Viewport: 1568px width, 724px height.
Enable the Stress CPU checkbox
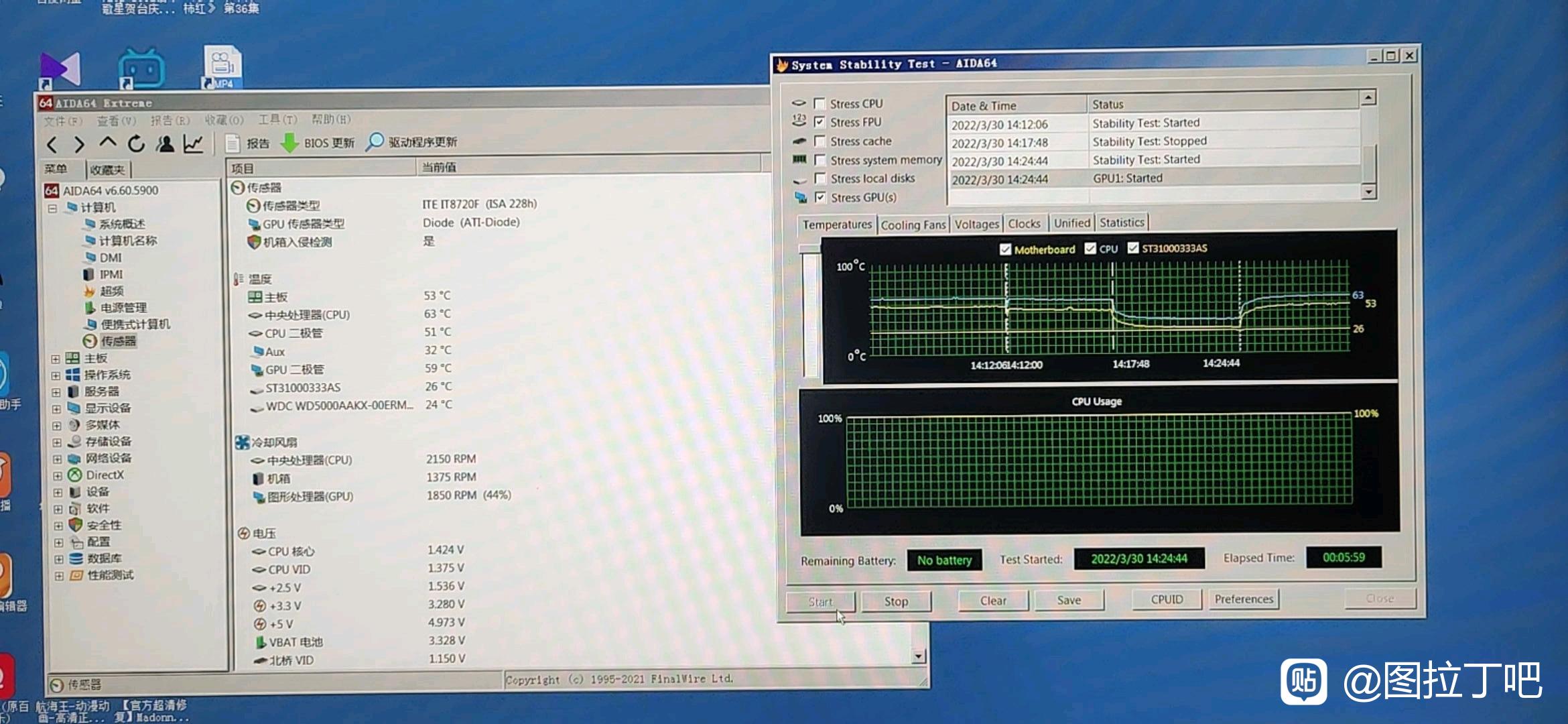pos(820,103)
